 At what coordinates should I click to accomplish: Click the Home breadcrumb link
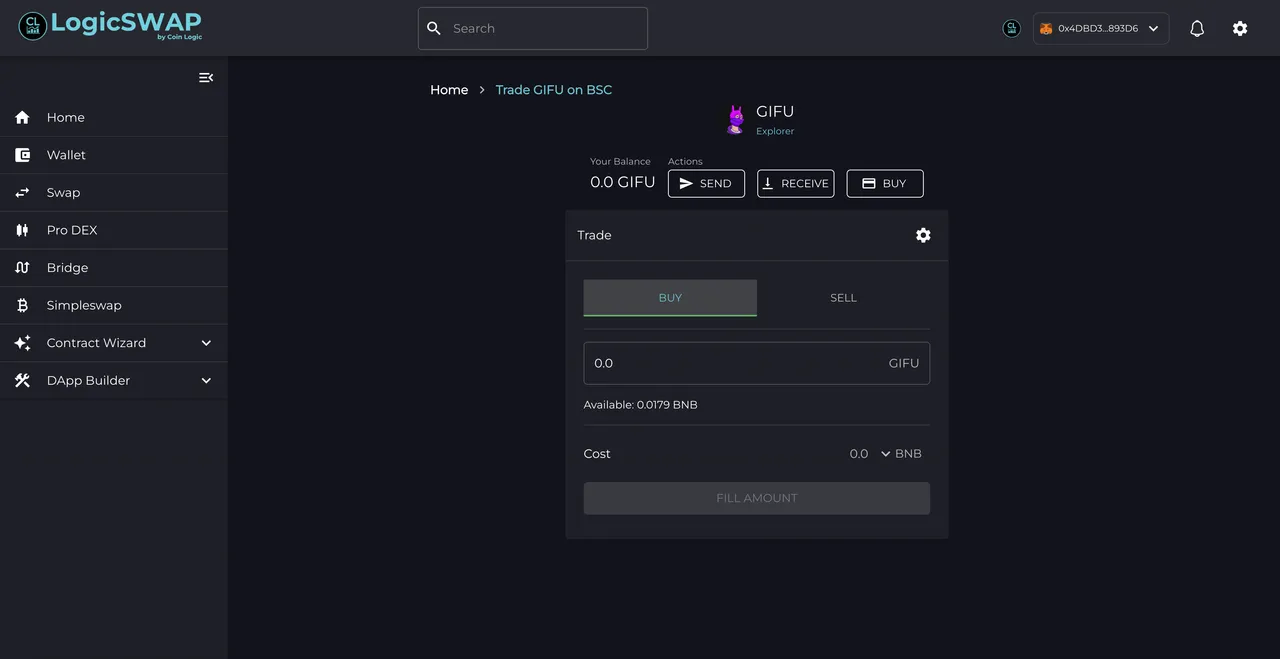tap(449, 90)
